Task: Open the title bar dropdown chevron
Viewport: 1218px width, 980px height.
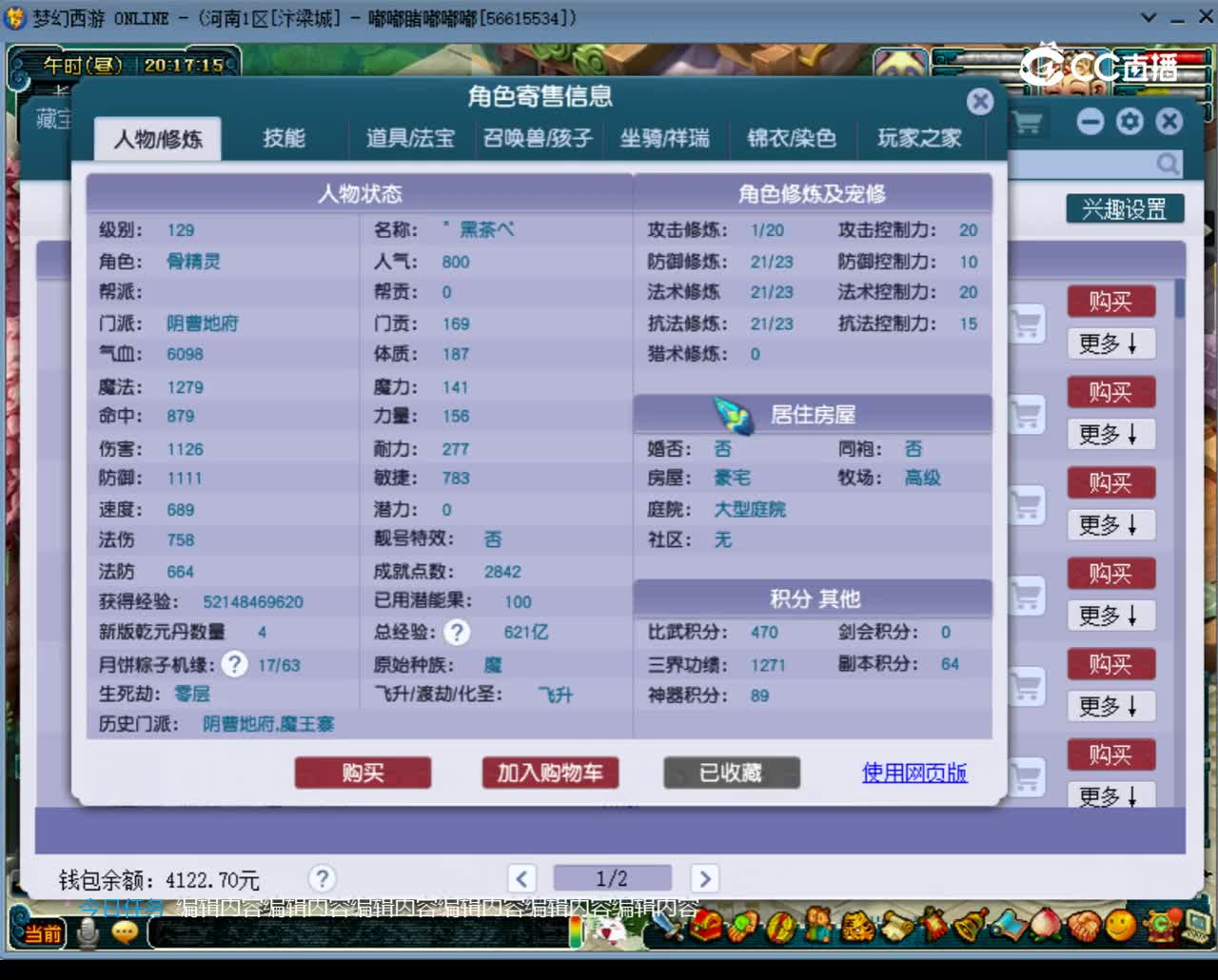Action: point(1149,18)
